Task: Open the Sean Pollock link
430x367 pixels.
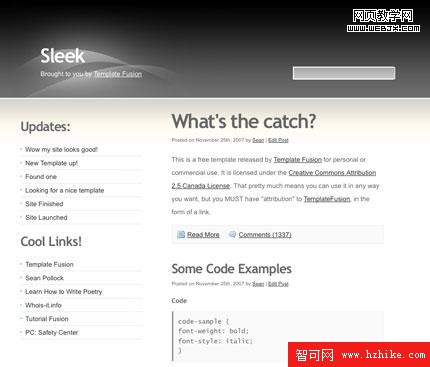Action: (44, 278)
